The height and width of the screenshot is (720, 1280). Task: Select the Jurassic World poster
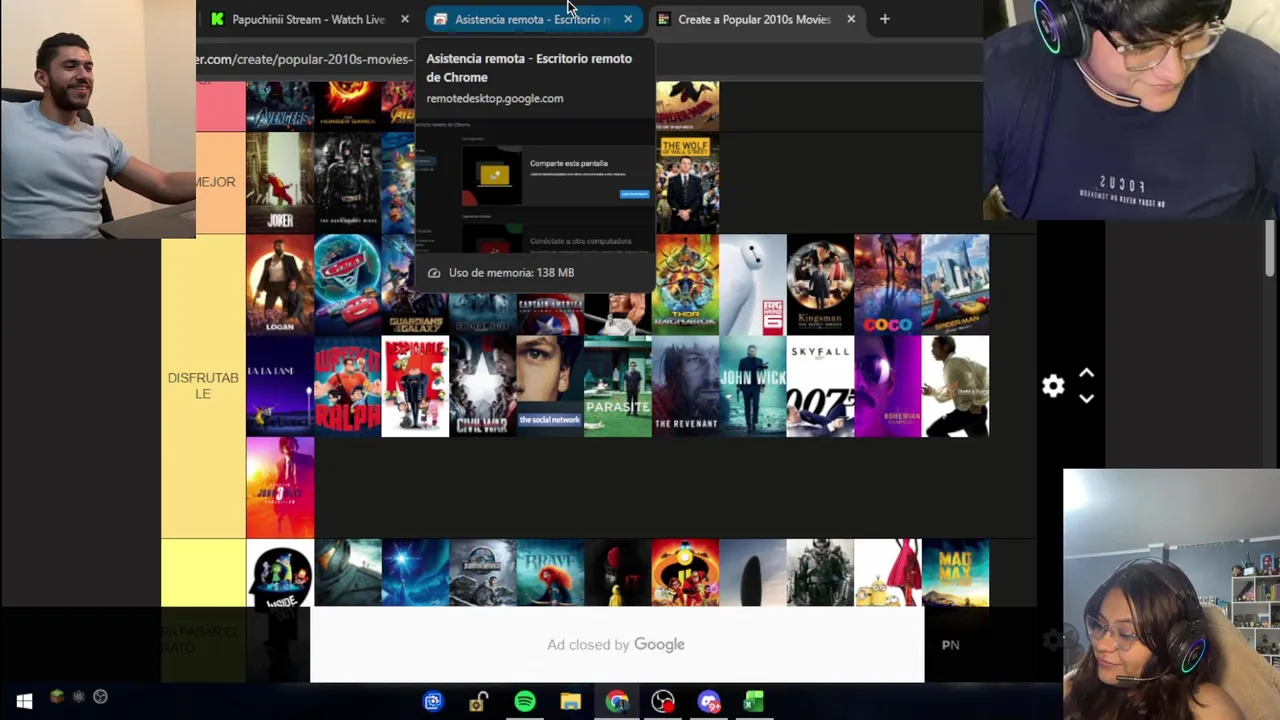482,573
